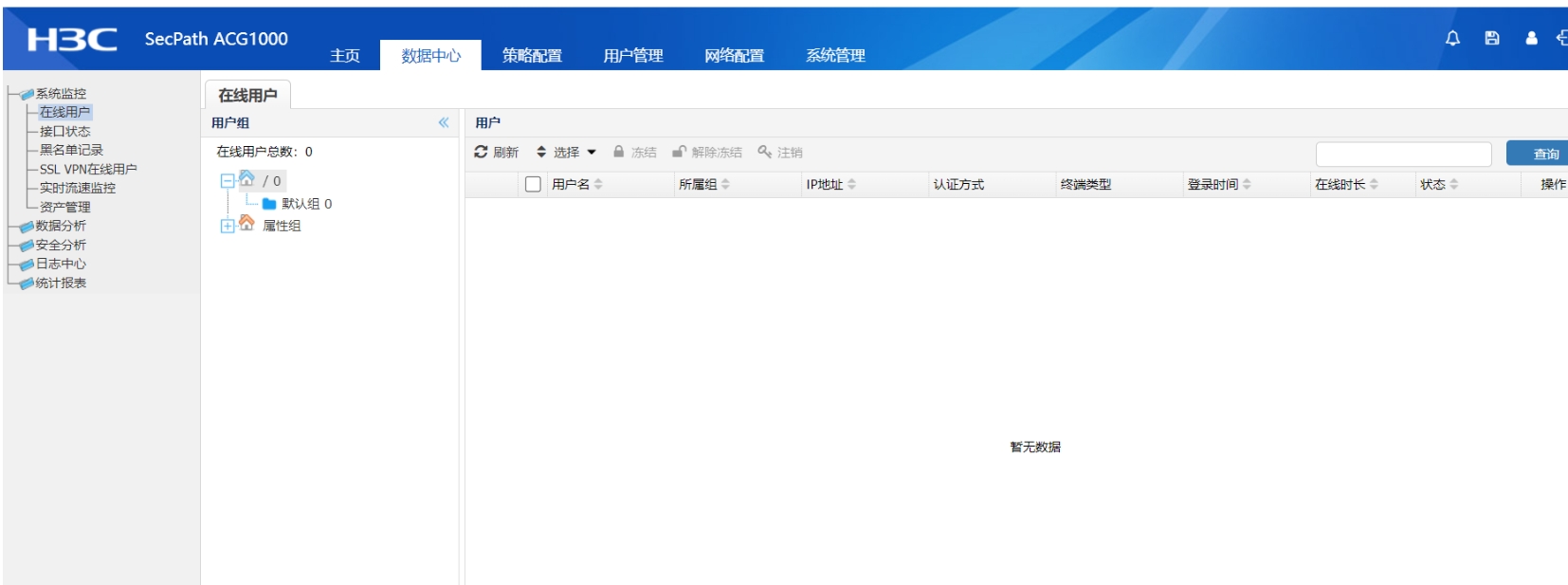1568x585 pixels.
Task: Click the 解除冻结 unlock button
Action: 707,152
